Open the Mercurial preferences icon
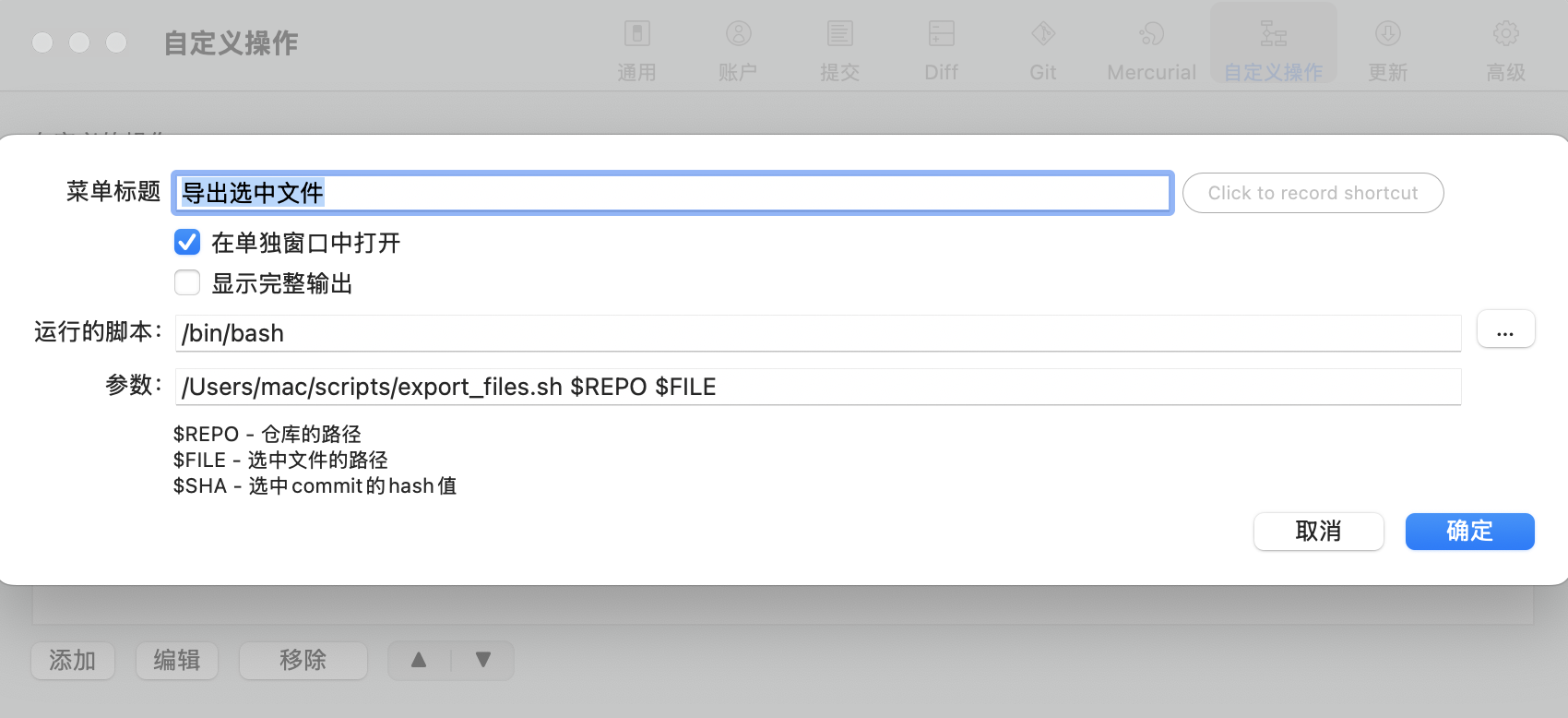 [x=1151, y=35]
